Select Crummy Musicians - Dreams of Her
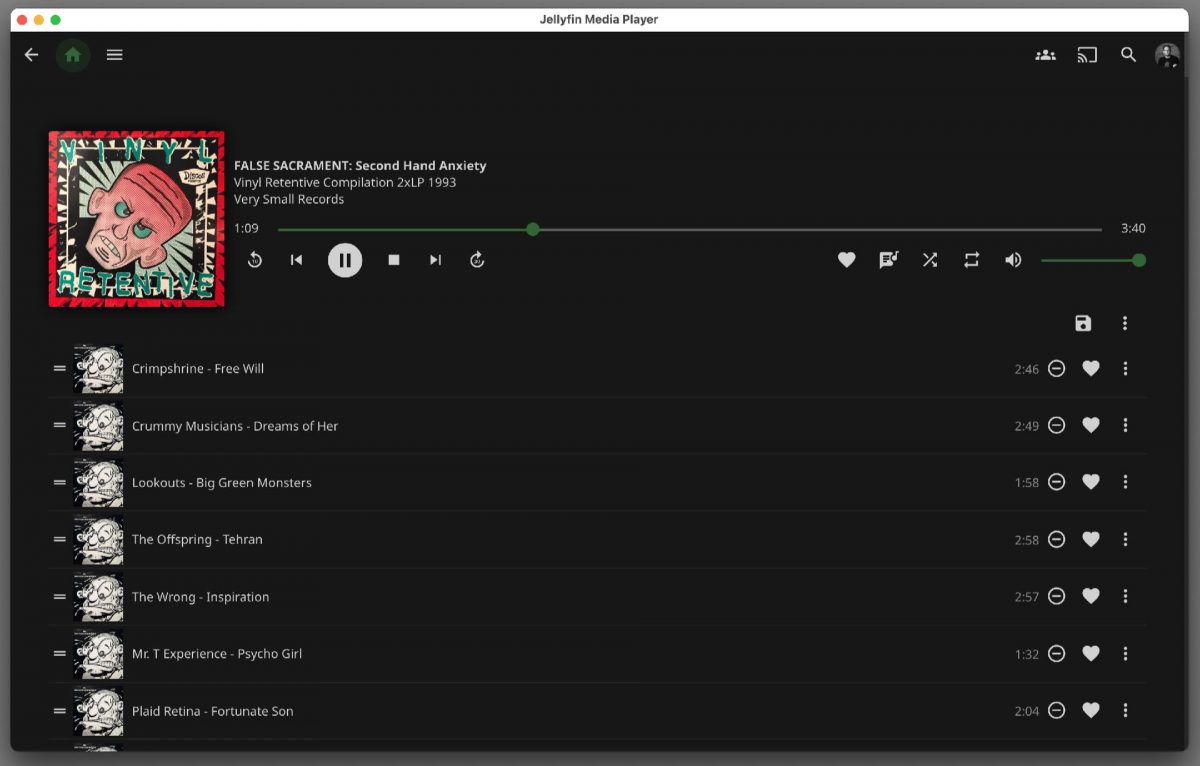1200x766 pixels. 235,426
